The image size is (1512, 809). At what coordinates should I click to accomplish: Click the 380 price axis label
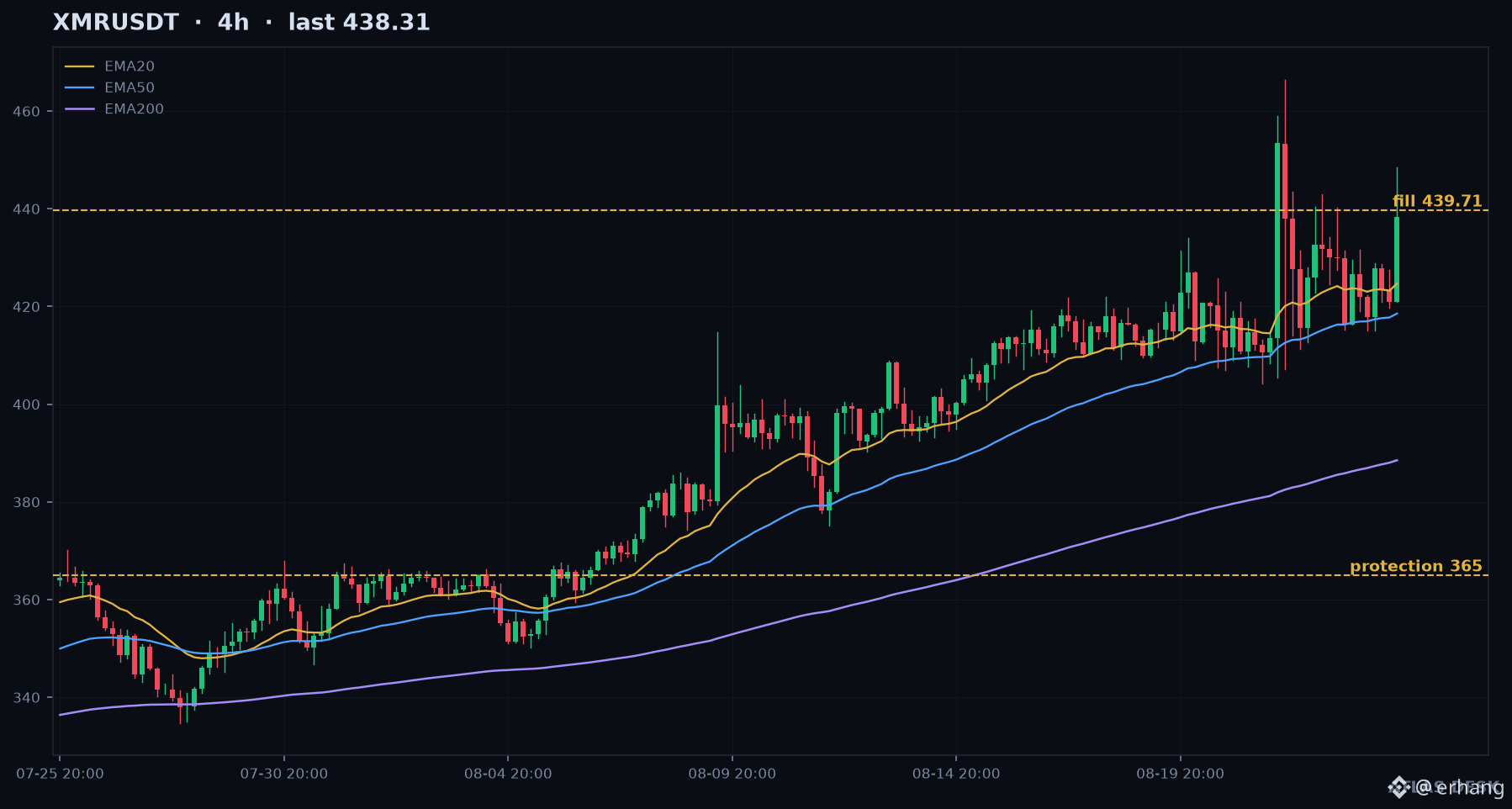tap(27, 503)
